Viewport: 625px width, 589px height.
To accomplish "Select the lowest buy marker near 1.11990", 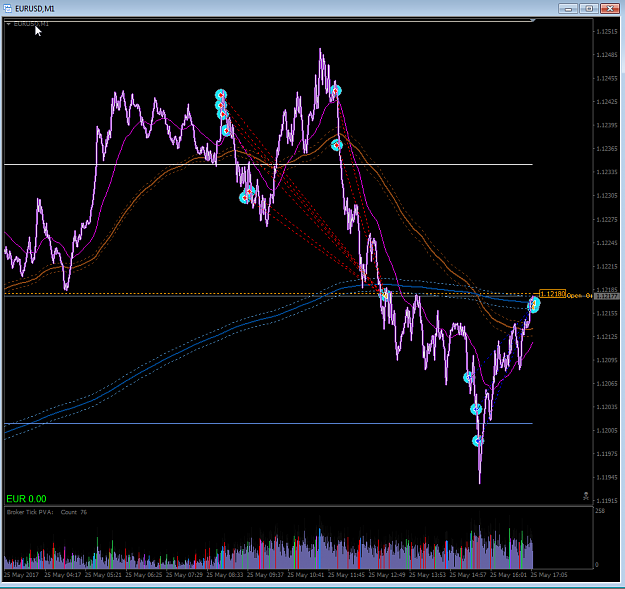I will (478, 441).
